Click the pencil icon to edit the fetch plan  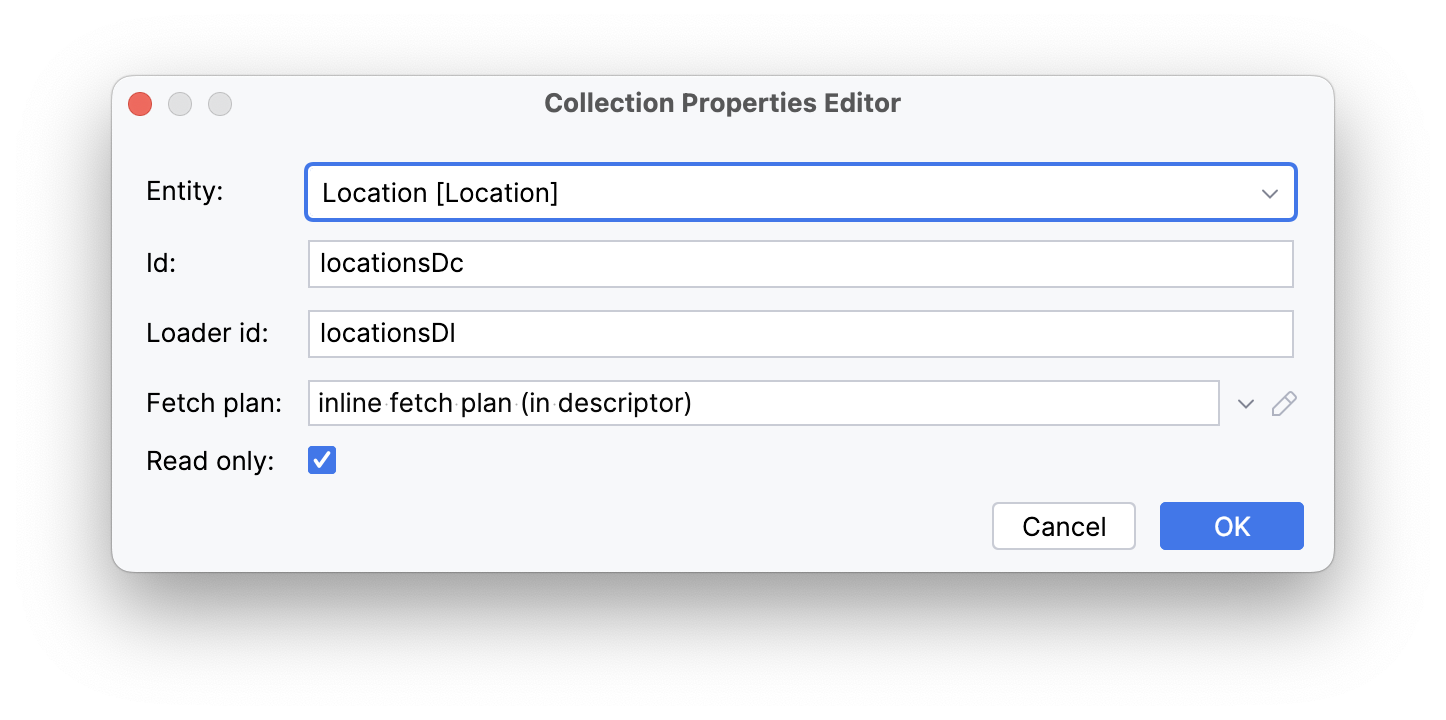click(x=1284, y=403)
